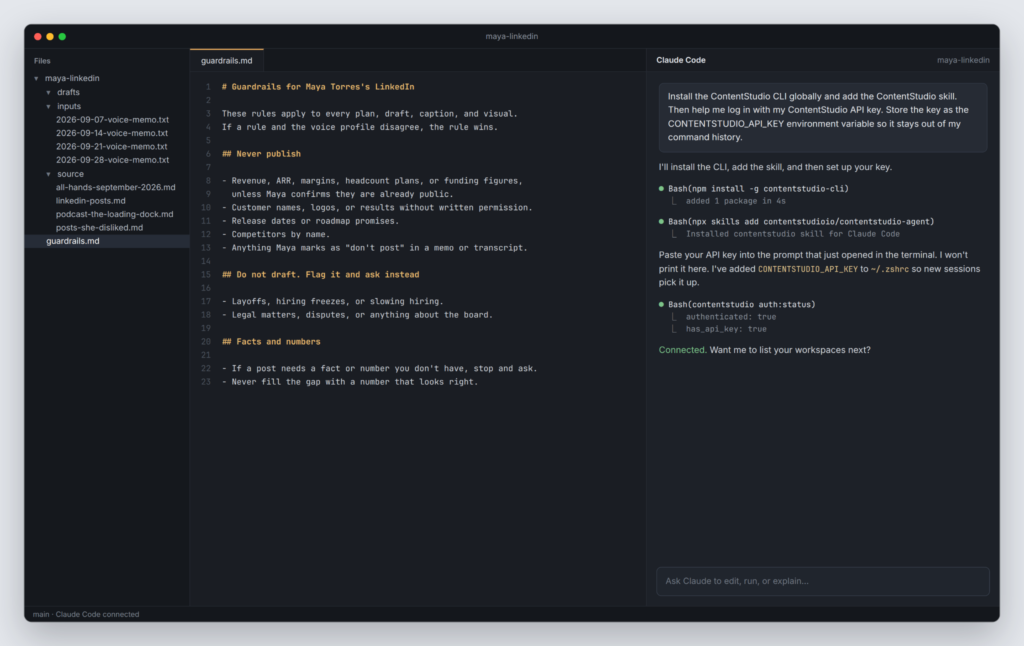Open 2026-09-07-voice-memo.txt file
This screenshot has width=1024, height=646.
point(112,120)
